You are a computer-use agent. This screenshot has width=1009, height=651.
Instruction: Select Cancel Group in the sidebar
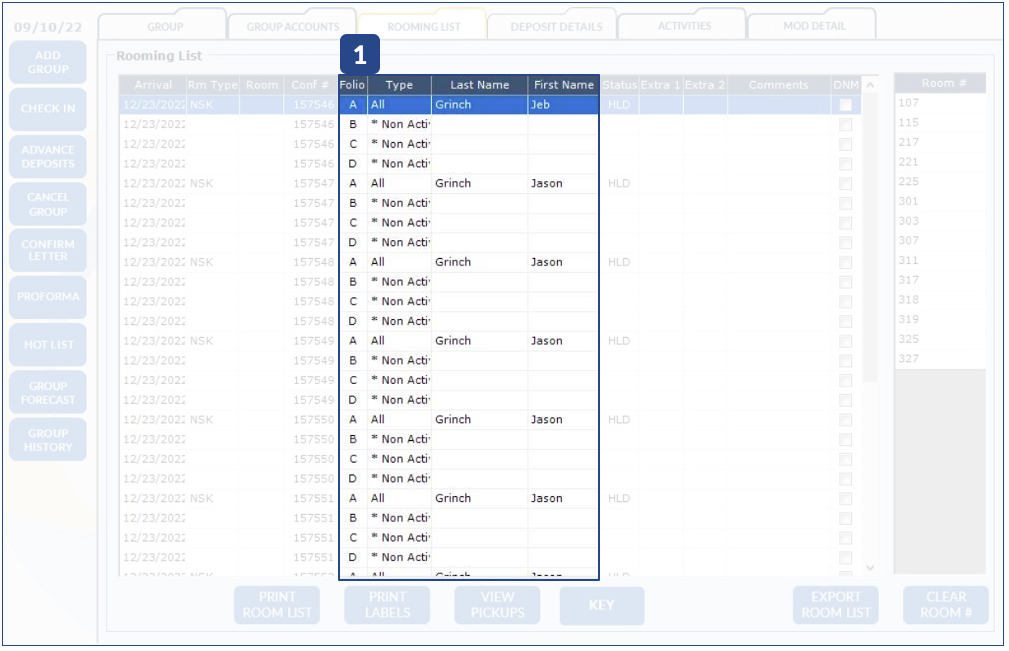[x=48, y=204]
